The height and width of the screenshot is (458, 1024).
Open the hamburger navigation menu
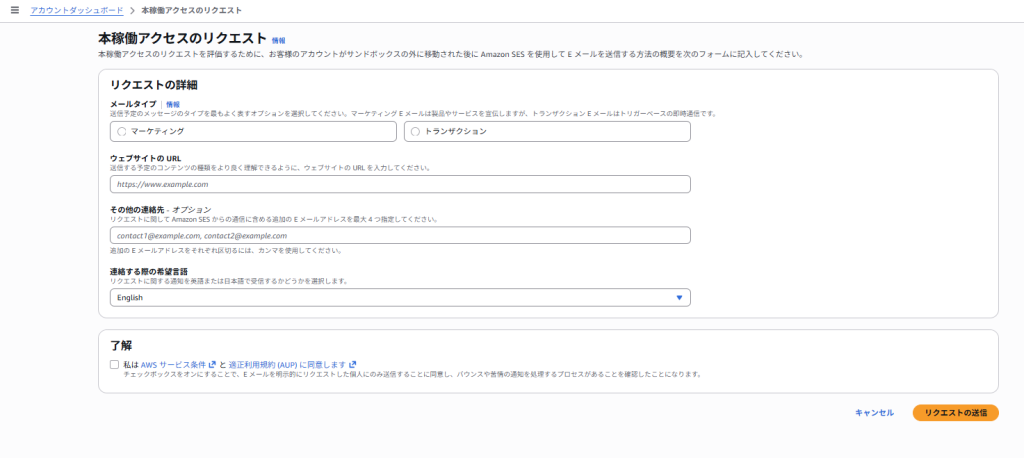click(14, 9)
